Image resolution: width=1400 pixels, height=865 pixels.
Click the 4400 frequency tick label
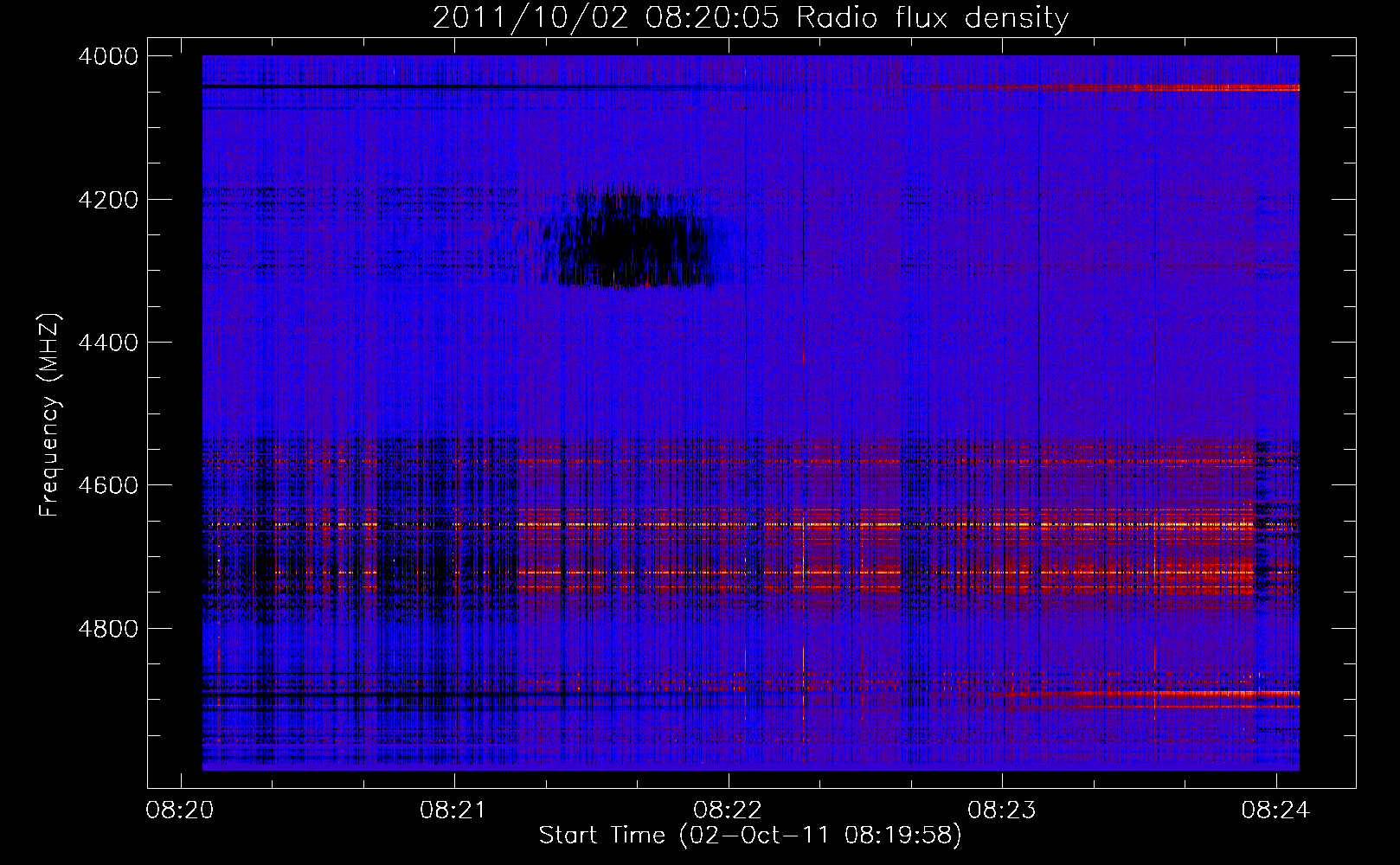point(108,343)
